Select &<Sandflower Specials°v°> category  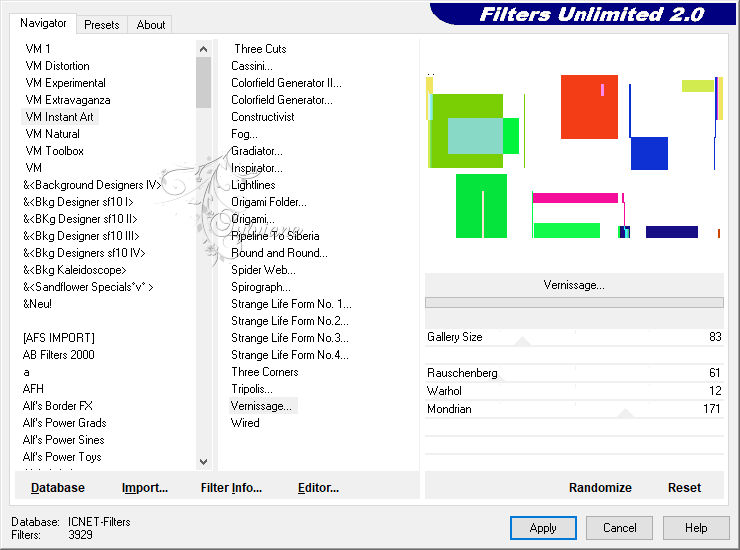88,287
